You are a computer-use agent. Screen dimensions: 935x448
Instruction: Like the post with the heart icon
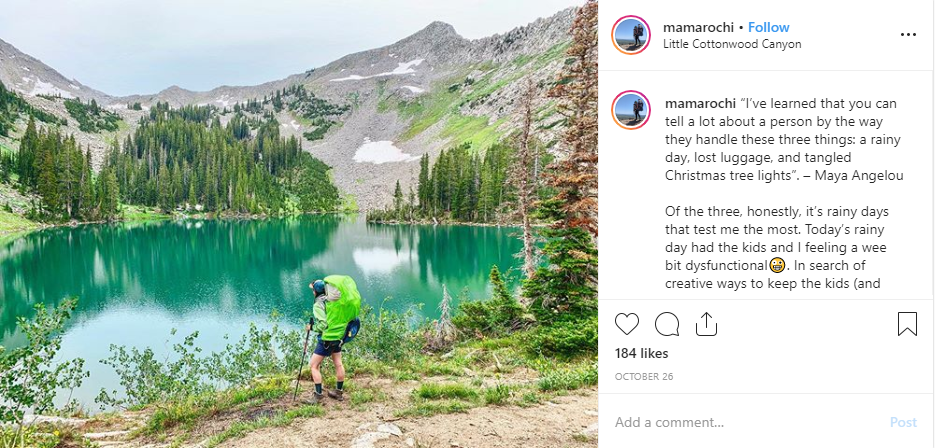coord(627,324)
